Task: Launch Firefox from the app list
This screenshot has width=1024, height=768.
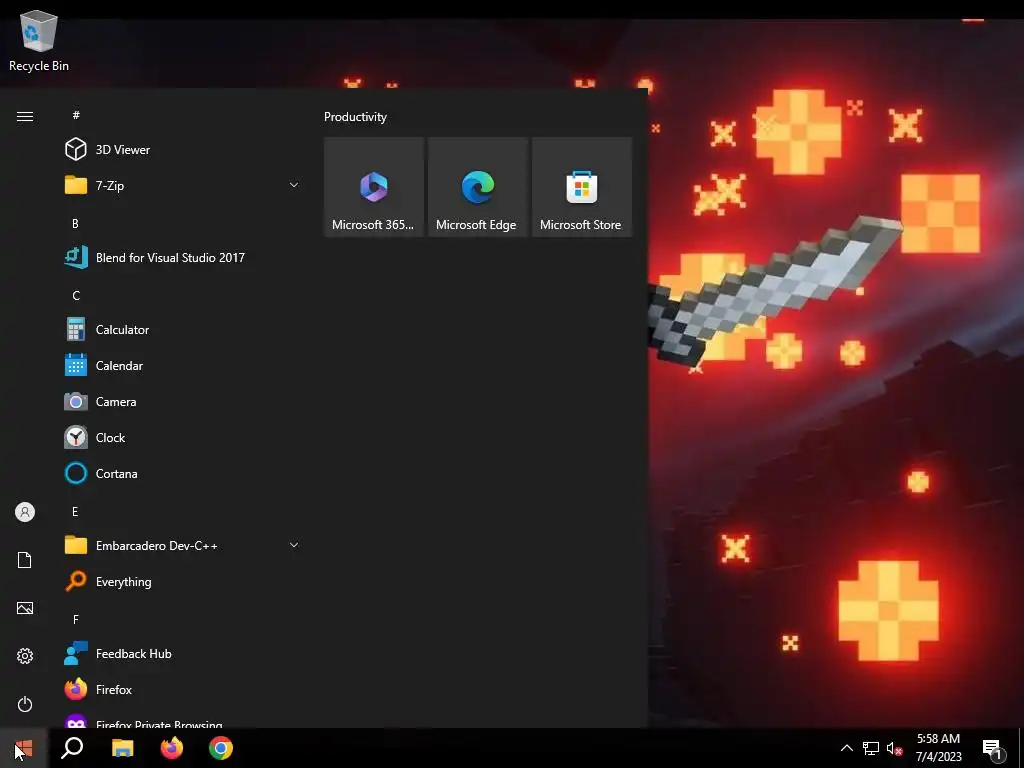Action: point(180,690)
